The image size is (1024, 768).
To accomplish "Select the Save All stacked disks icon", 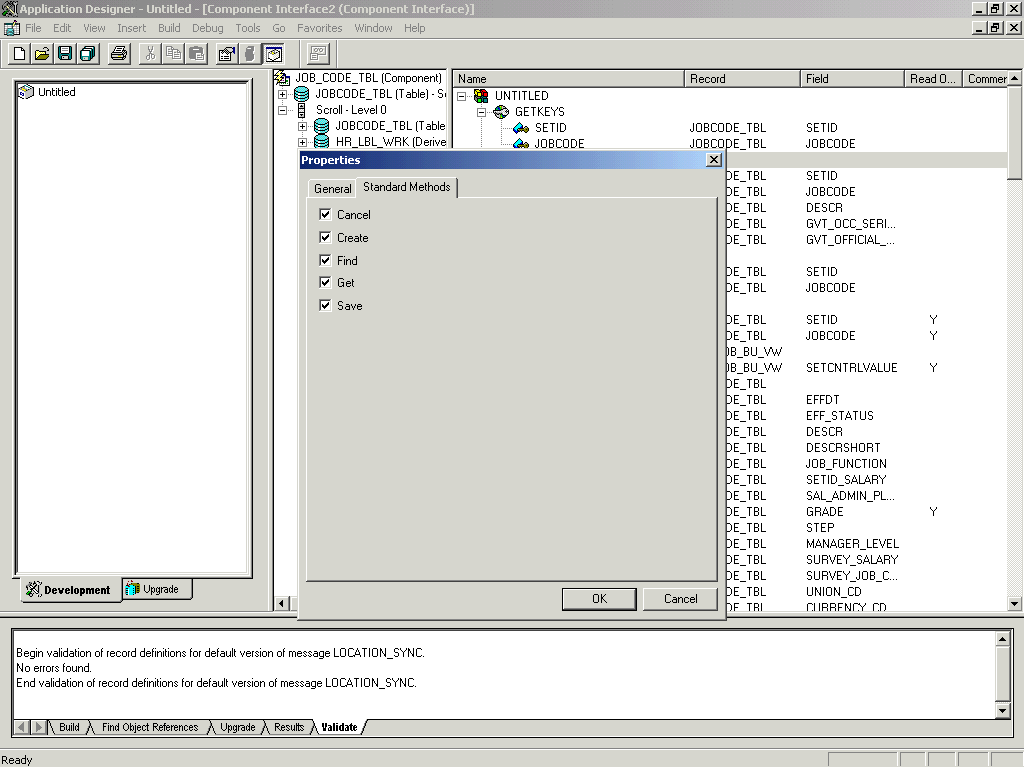I will pos(89,53).
